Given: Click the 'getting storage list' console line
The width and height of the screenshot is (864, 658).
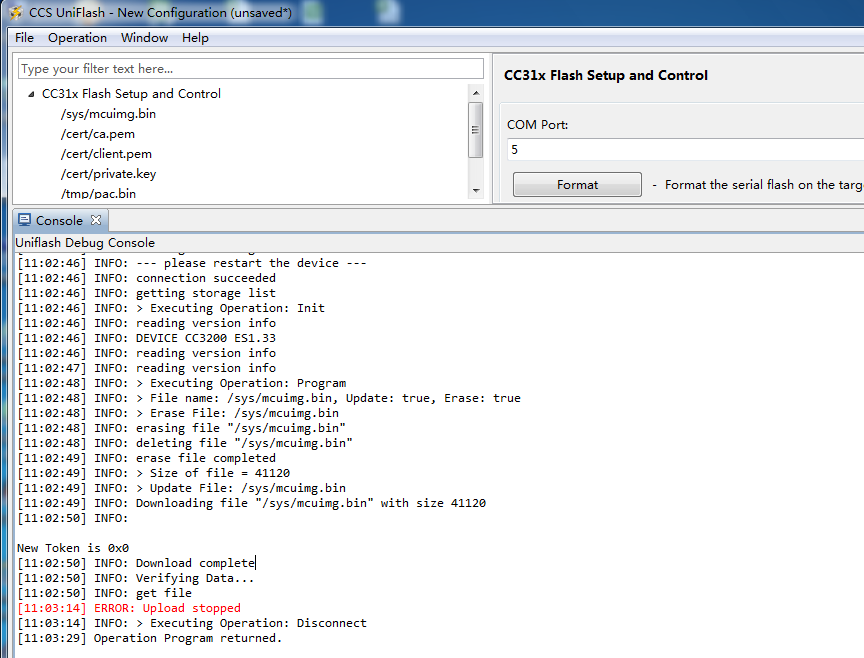Looking at the screenshot, I should click(147, 293).
